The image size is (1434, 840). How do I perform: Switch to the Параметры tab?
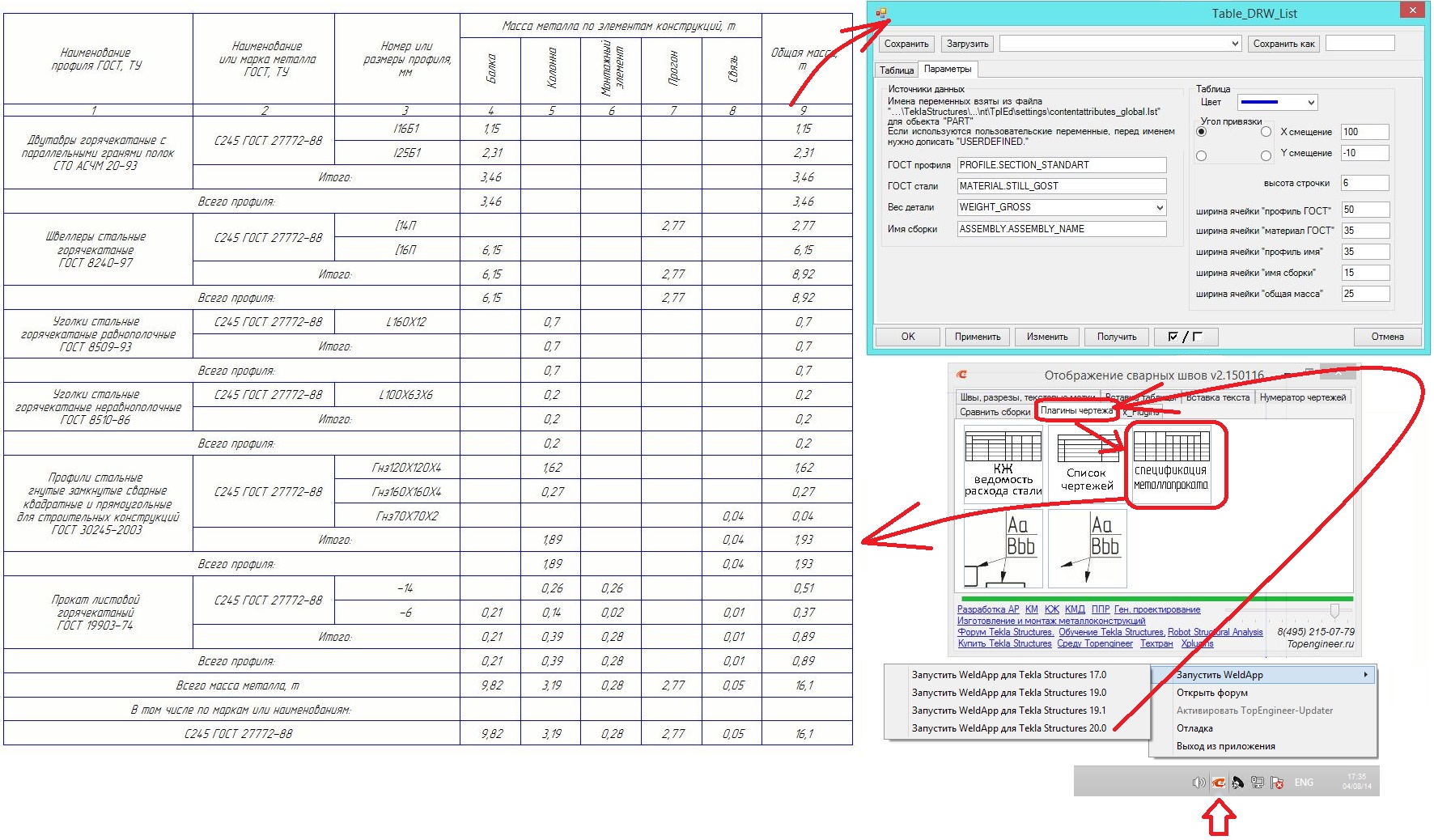(x=948, y=70)
